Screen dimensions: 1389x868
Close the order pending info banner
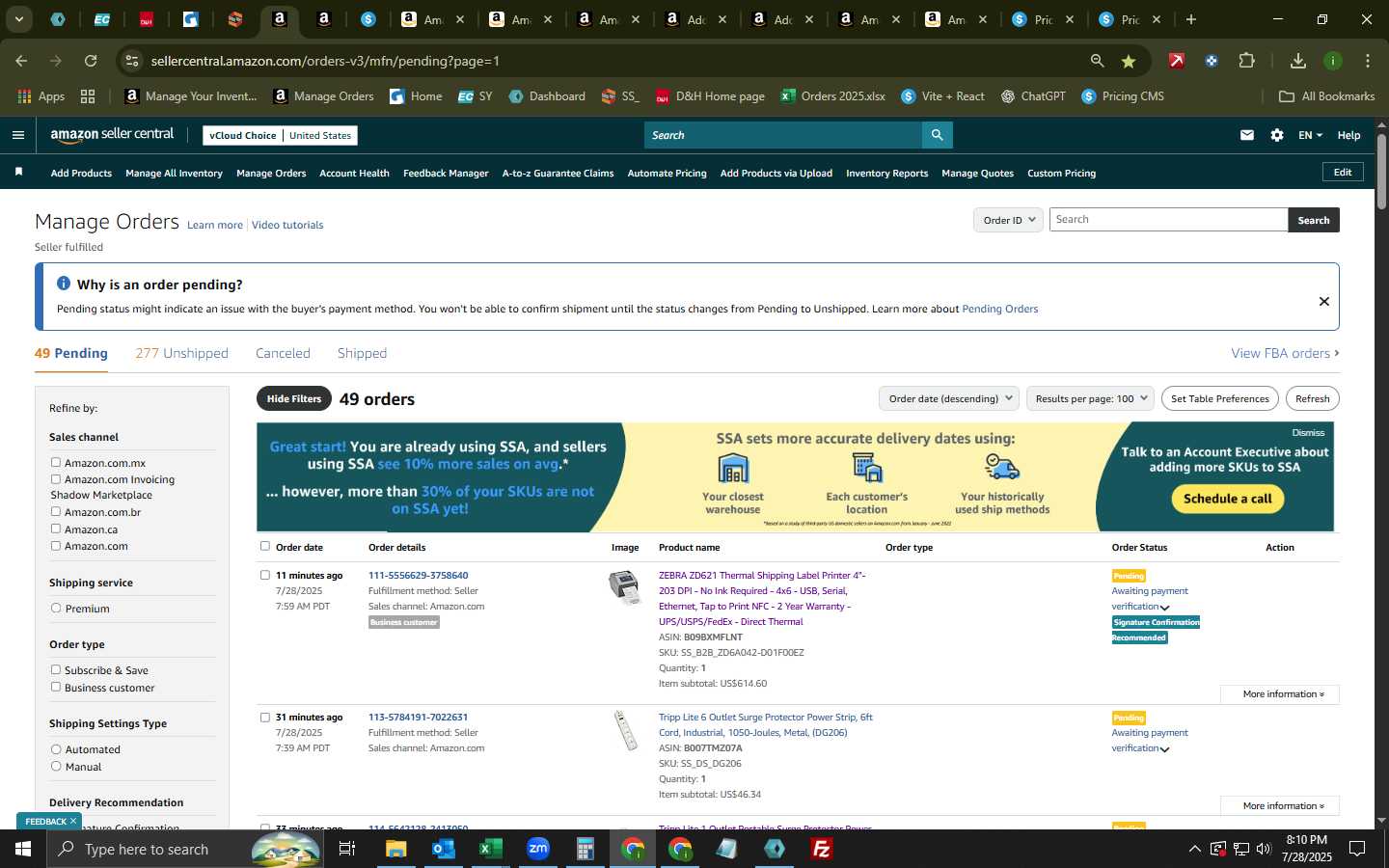[x=1323, y=302]
